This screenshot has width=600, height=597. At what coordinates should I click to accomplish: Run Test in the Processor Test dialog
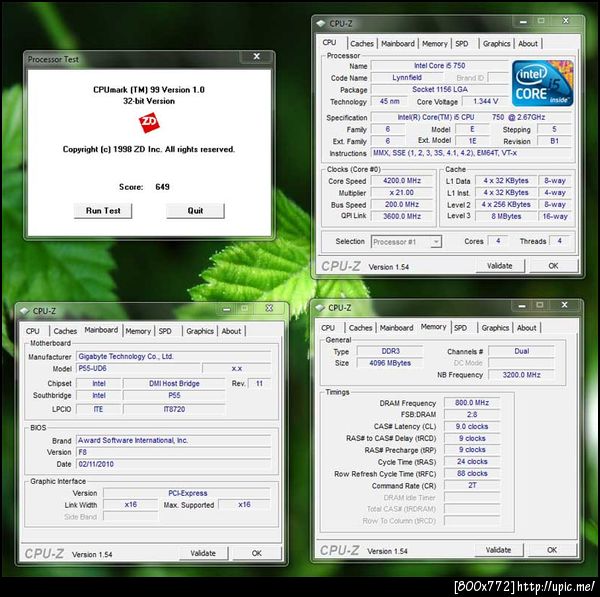pyautogui.click(x=103, y=211)
